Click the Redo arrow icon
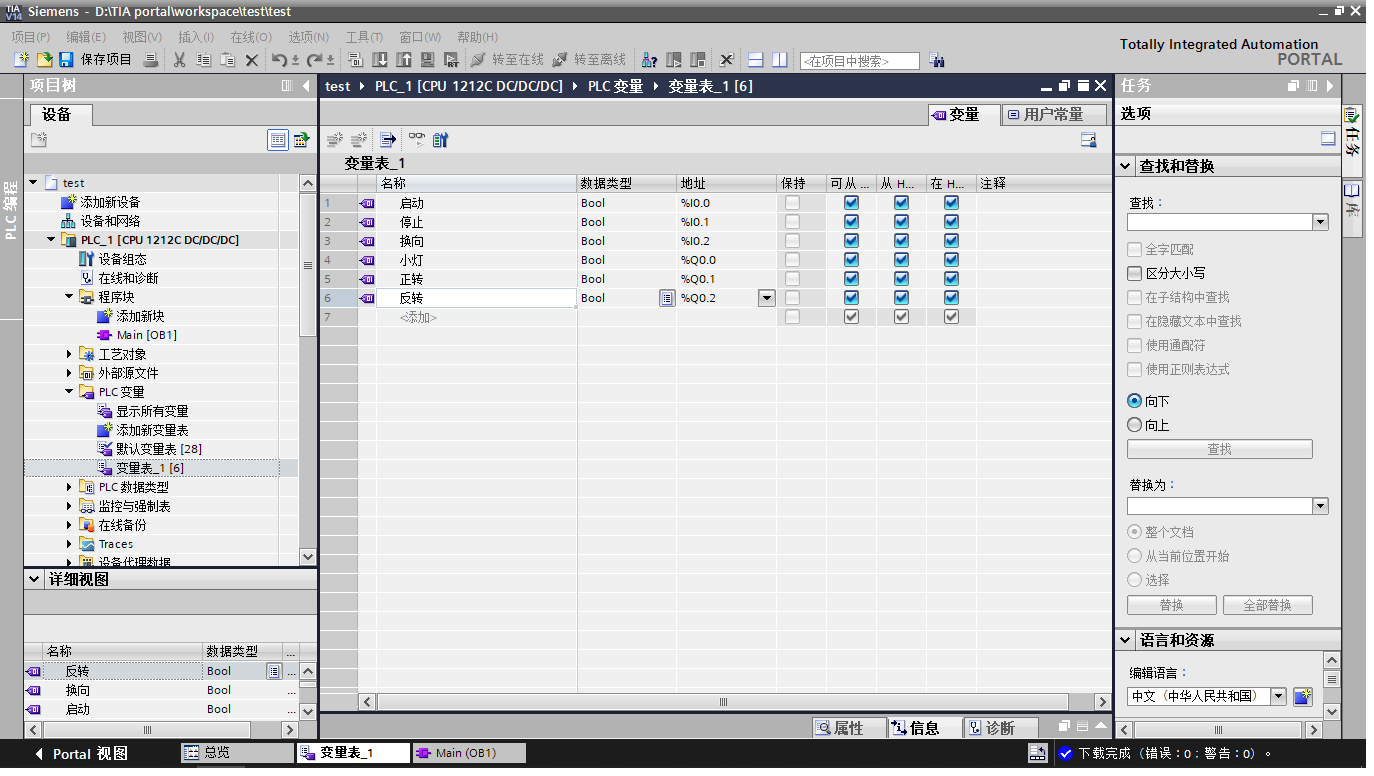 [x=314, y=60]
